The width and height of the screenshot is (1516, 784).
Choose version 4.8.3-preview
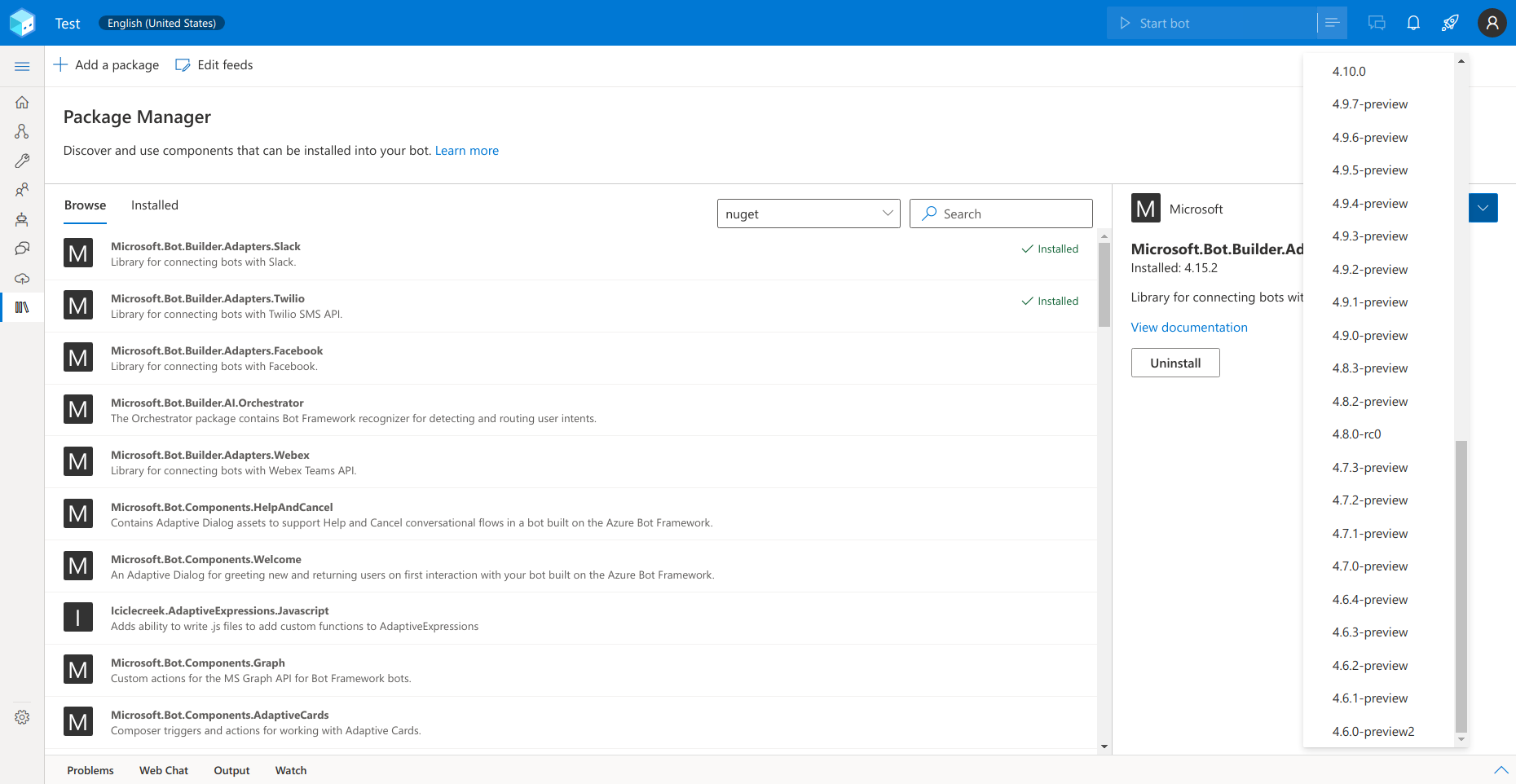click(x=1378, y=368)
